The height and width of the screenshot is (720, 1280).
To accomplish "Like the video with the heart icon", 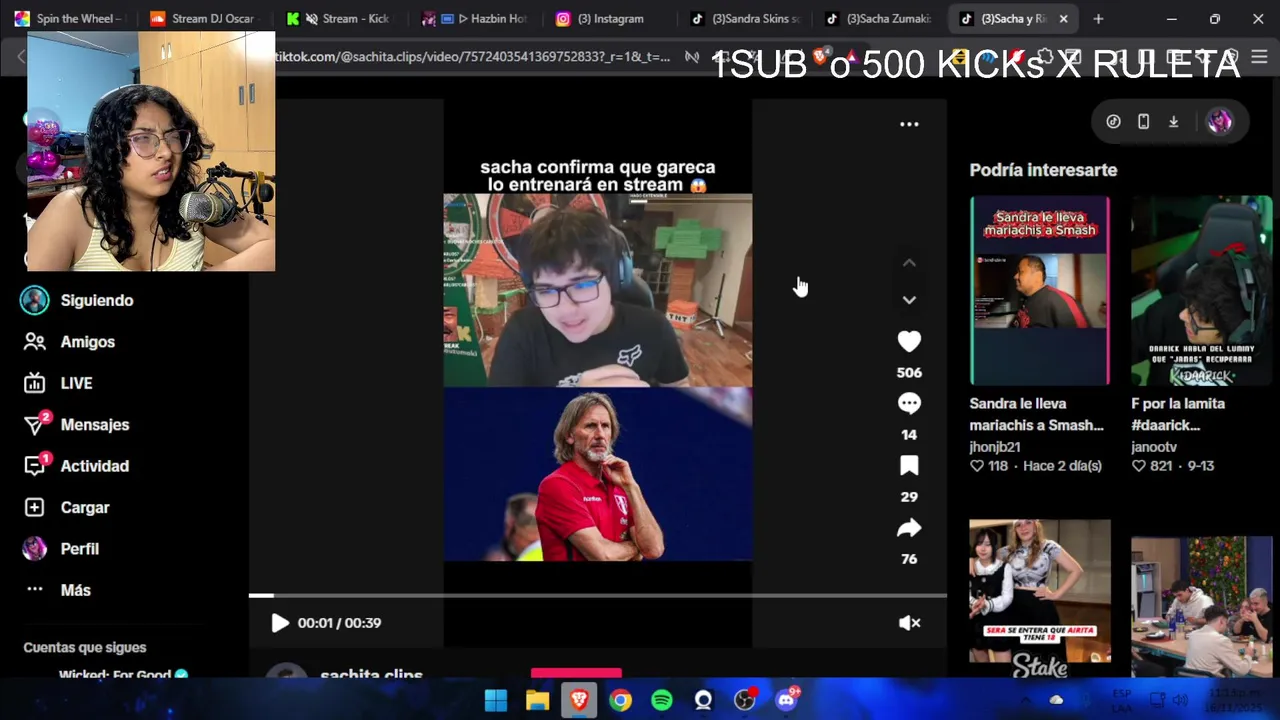I will [x=909, y=342].
